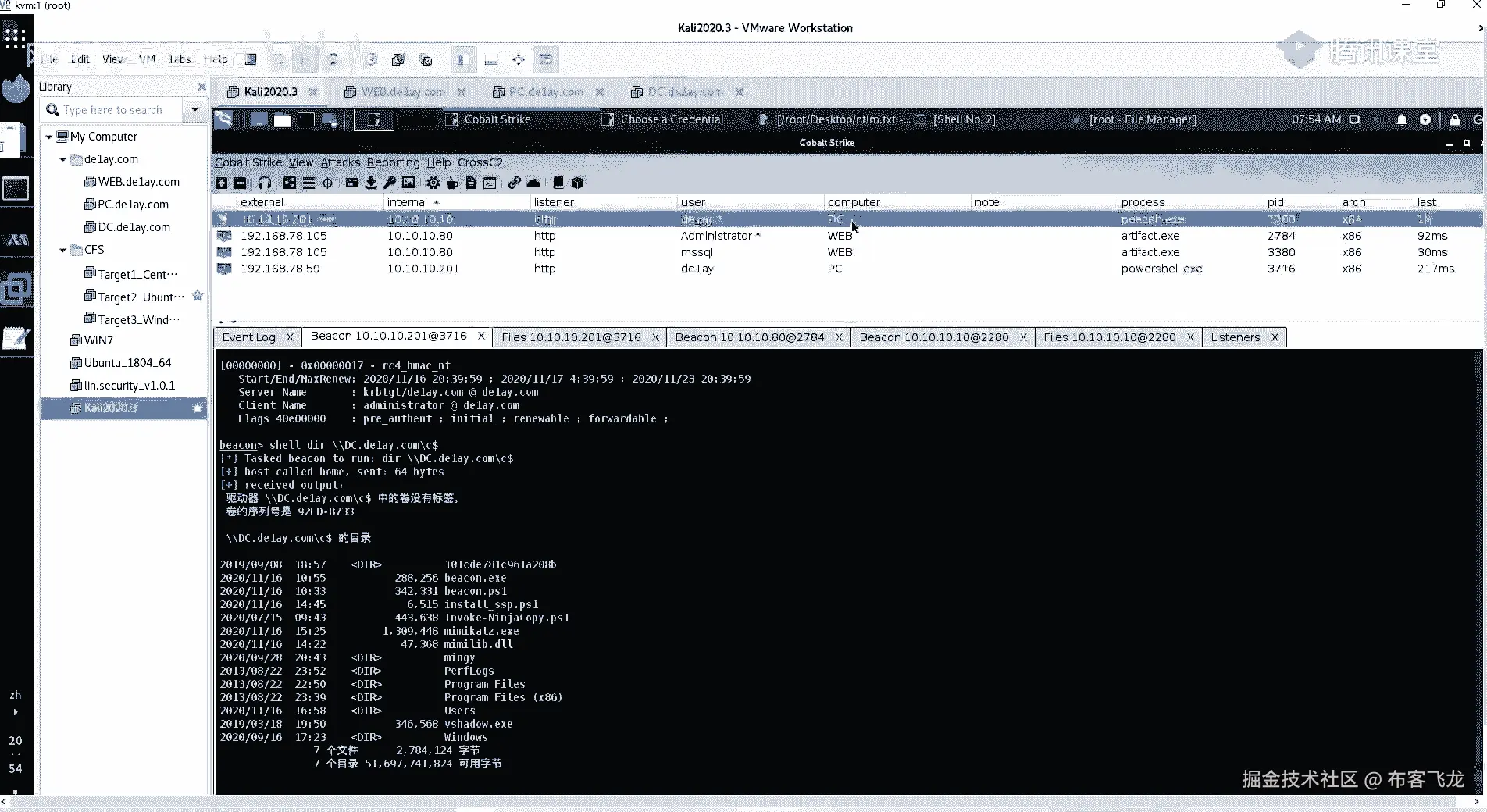Enter VMware full screen mode
This screenshot has width=1487, height=812.
click(518, 59)
